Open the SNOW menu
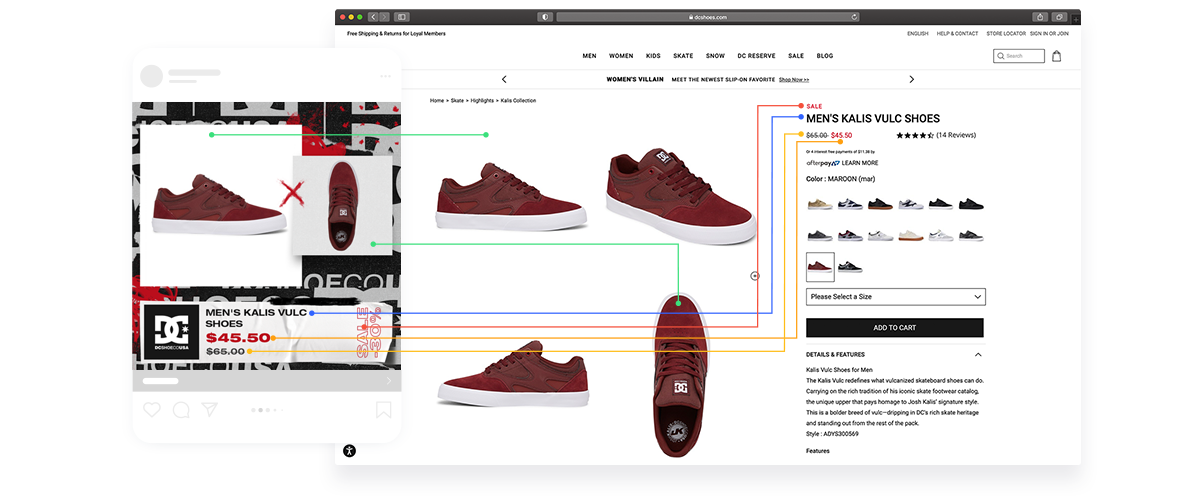Screen dimensions: 1200x500 click(x=715, y=56)
